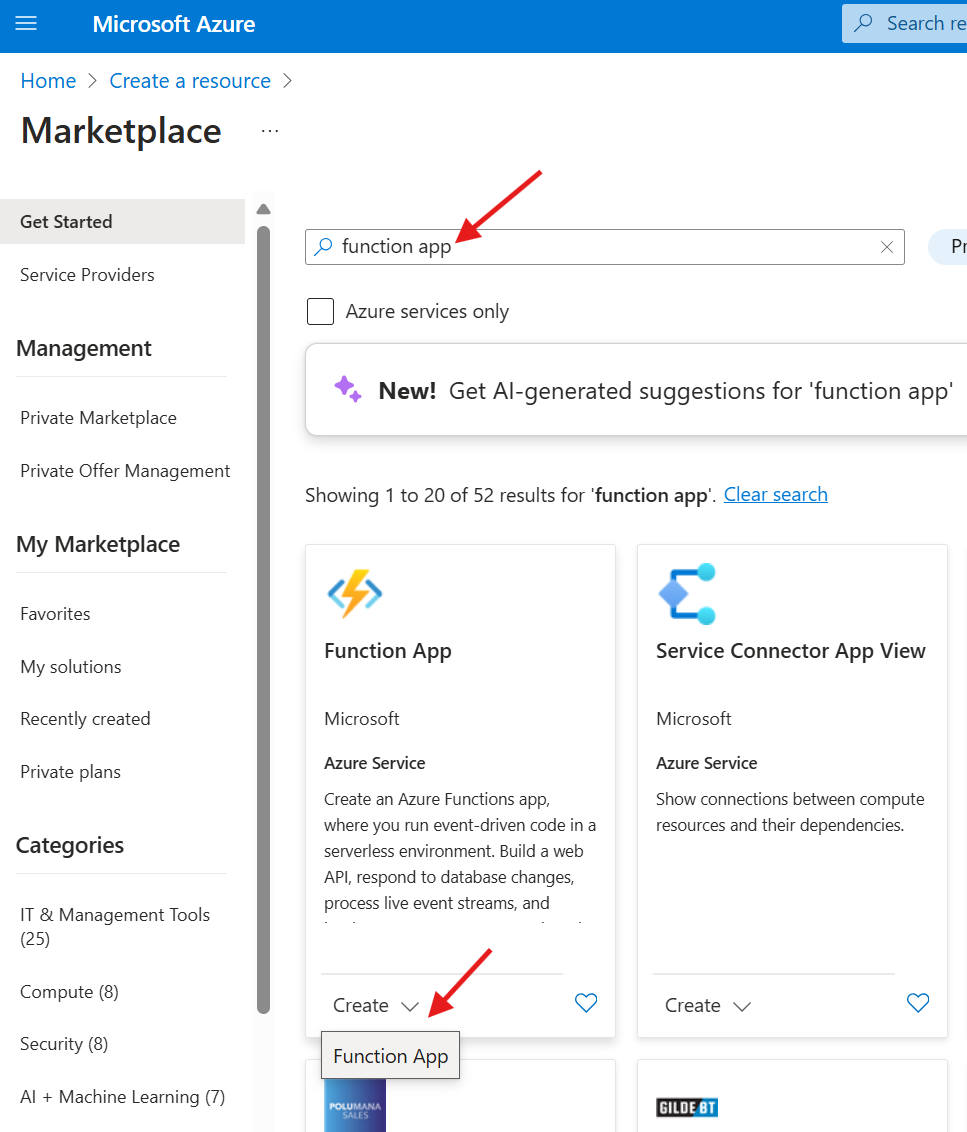
Task: Clear the function app search with the X
Action: [886, 246]
